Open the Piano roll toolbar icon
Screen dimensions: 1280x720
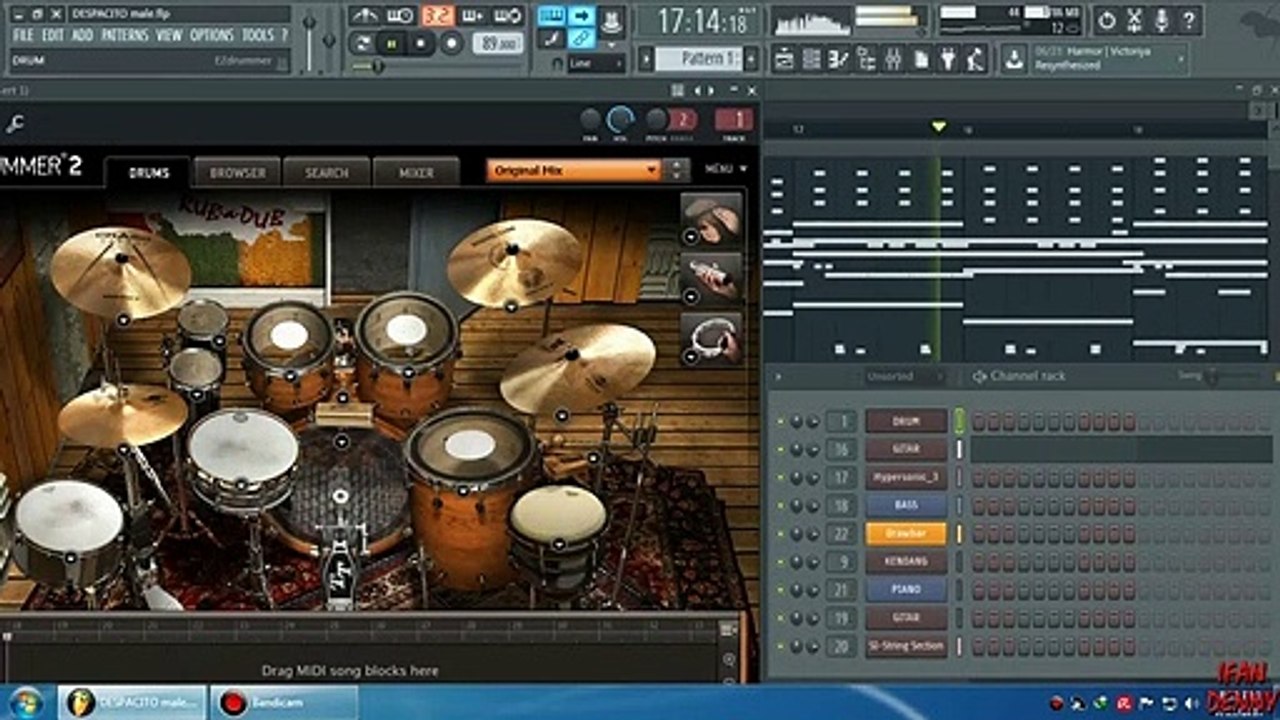click(839, 59)
